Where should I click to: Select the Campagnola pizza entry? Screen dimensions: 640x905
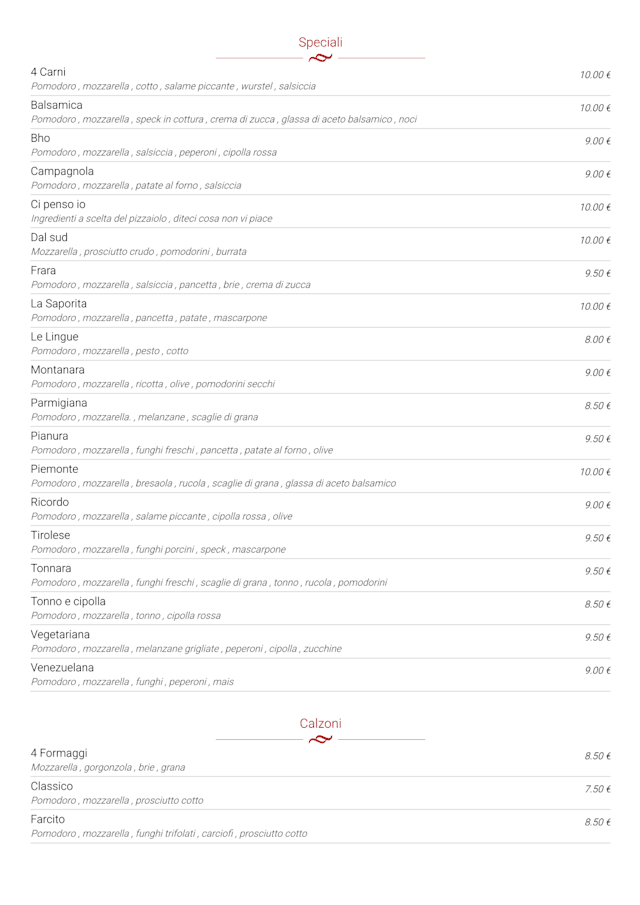tap(60, 171)
